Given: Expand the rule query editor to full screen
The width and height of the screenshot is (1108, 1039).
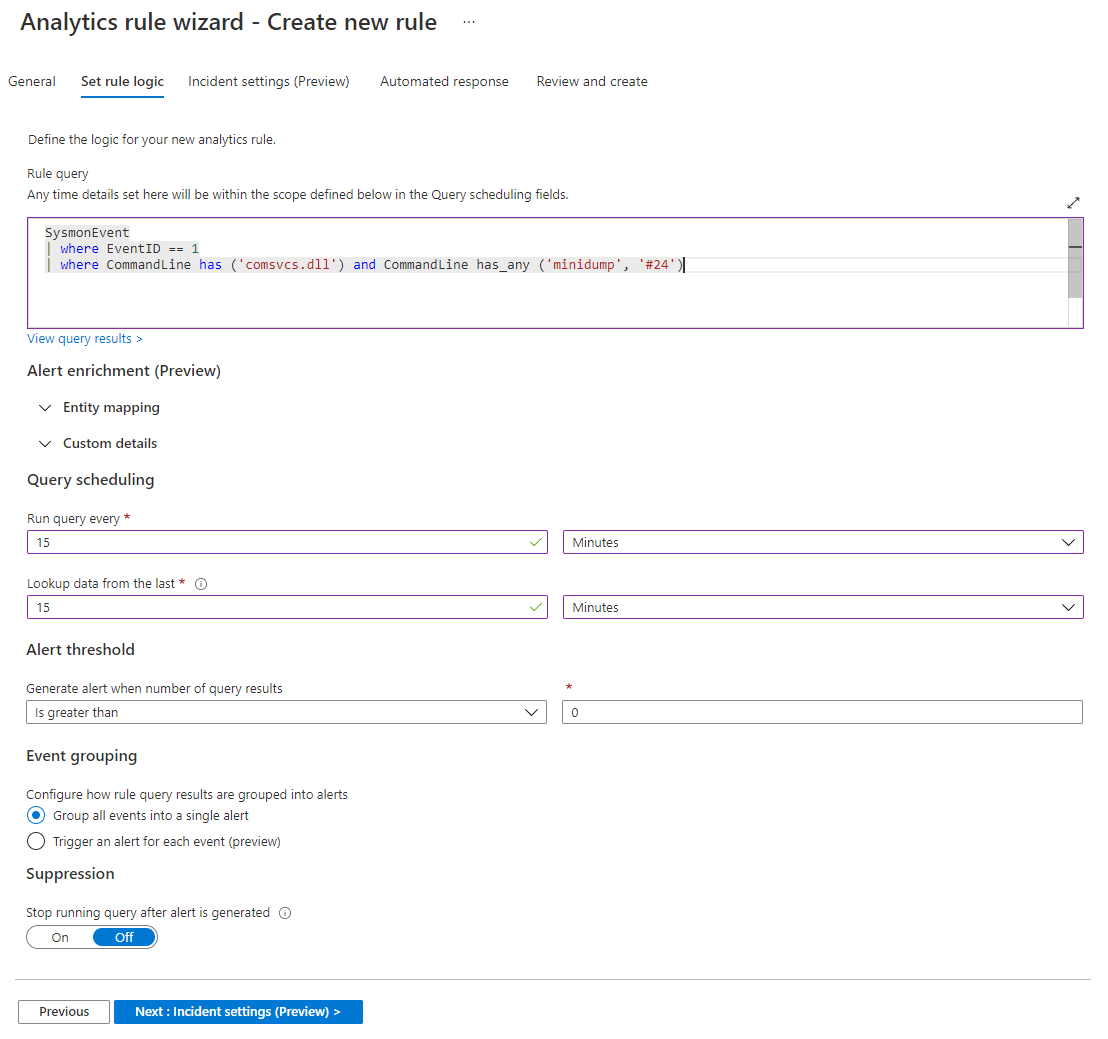Looking at the screenshot, I should click(1073, 201).
